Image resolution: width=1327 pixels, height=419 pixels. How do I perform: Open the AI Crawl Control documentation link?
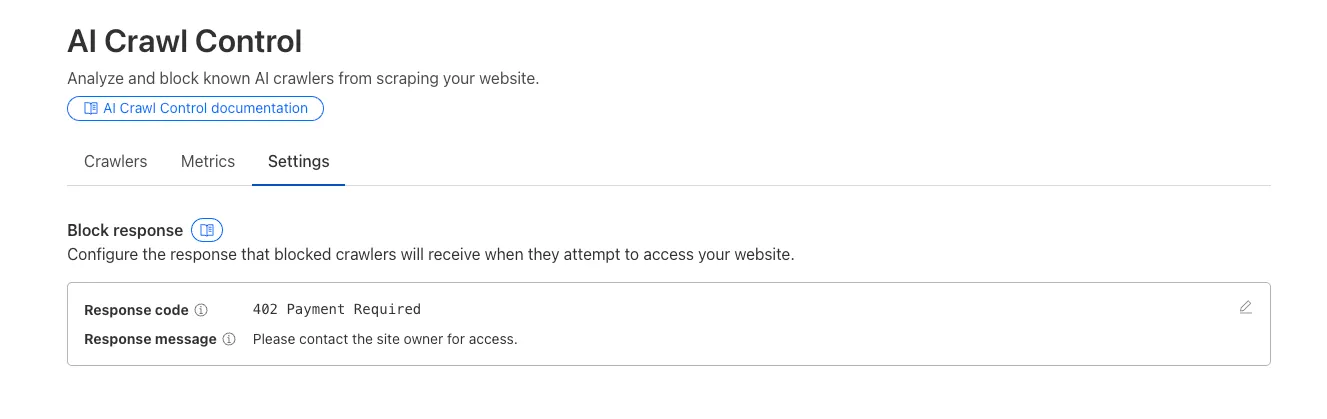pyautogui.click(x=205, y=108)
